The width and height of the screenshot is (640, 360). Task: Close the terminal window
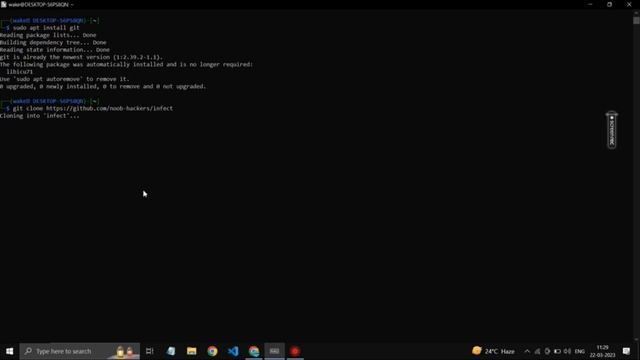[x=629, y=4]
